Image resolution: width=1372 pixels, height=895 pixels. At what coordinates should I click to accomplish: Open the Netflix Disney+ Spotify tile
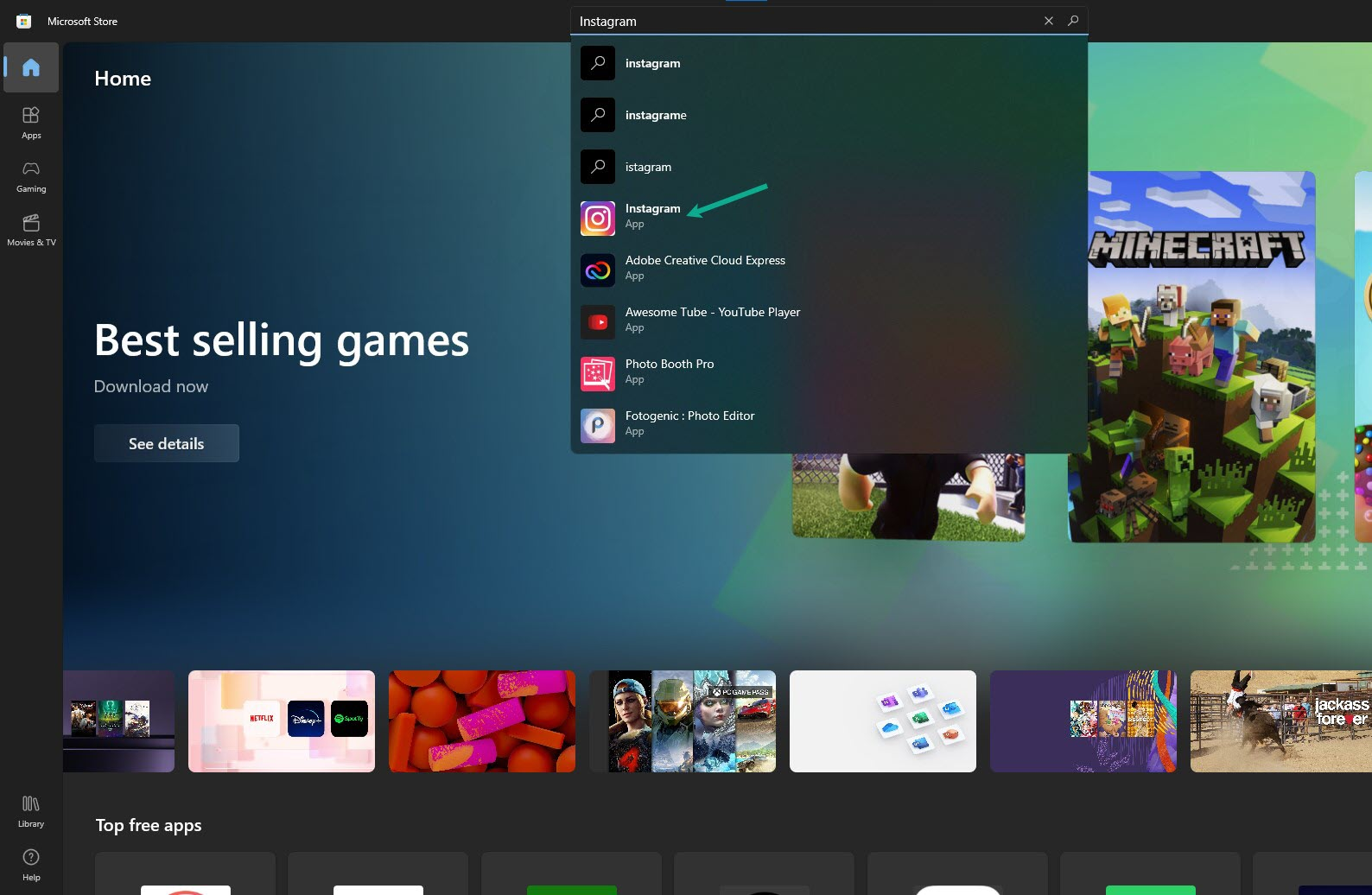pyautogui.click(x=282, y=721)
